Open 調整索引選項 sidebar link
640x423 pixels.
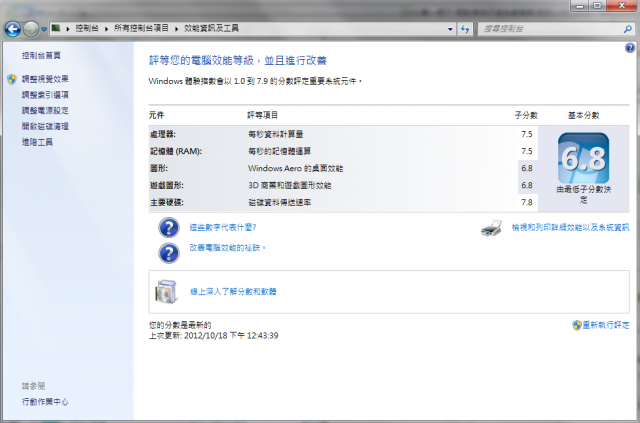pyautogui.click(x=45, y=95)
